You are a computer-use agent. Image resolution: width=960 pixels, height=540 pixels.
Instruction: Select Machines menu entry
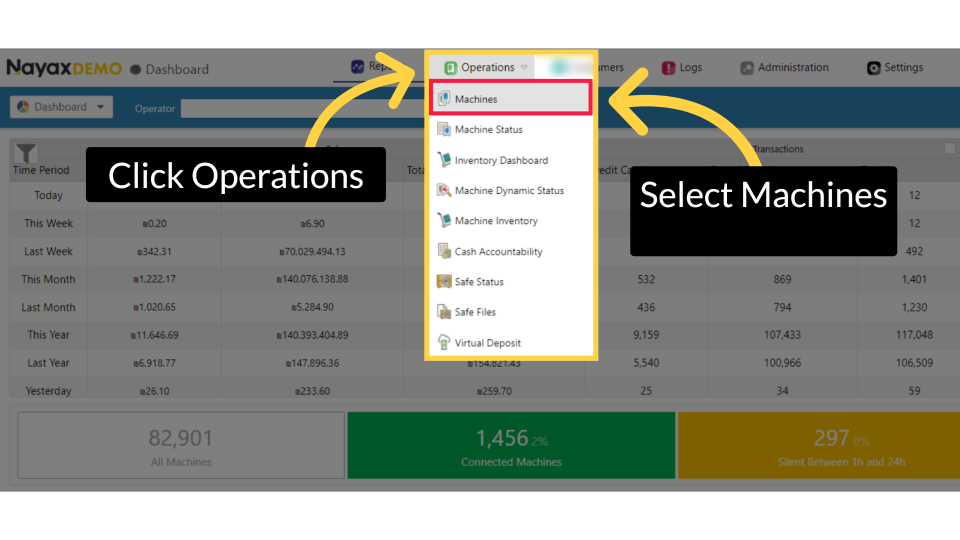point(511,99)
